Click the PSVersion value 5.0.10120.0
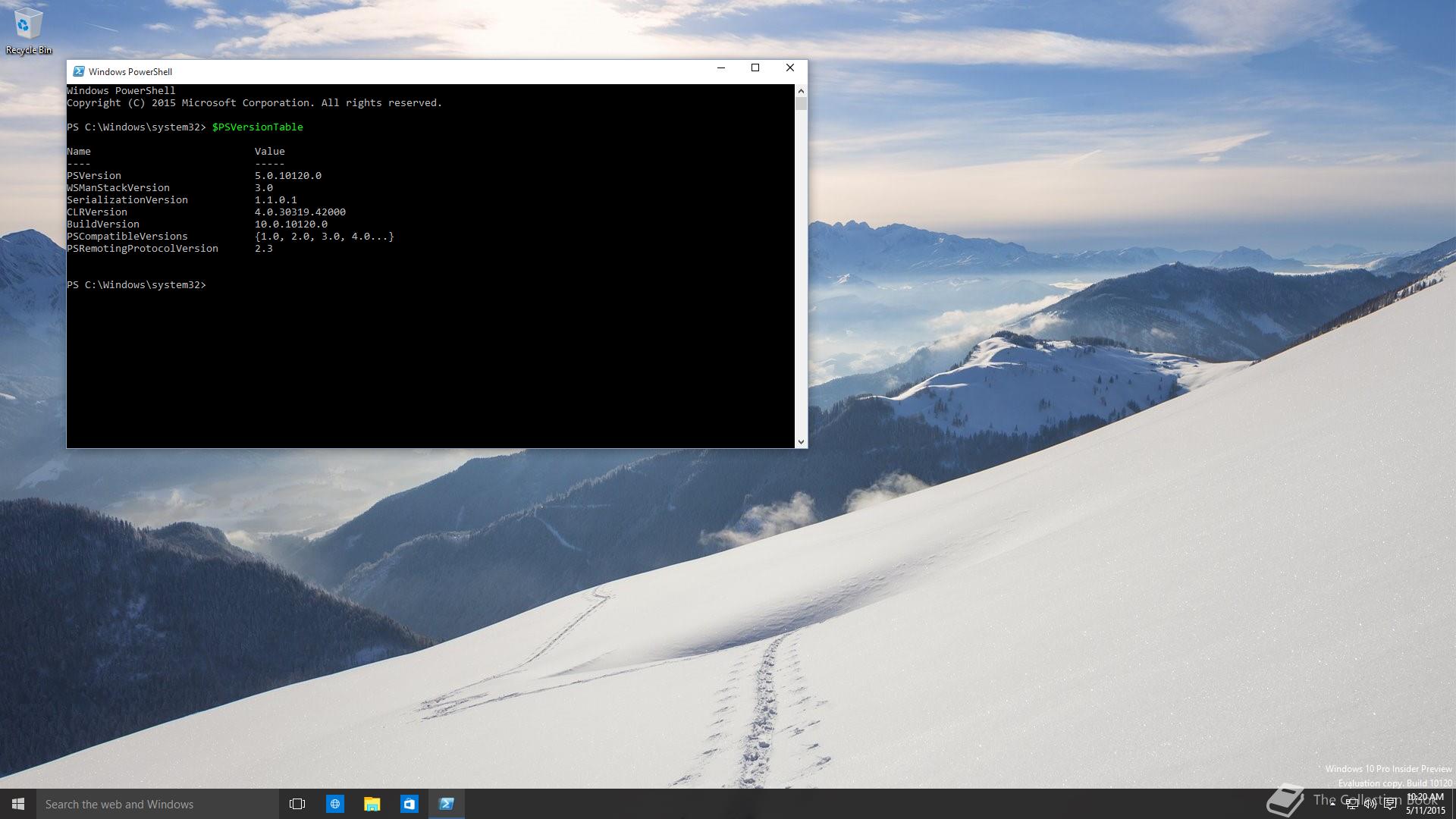Viewport: 1456px width, 819px height. [x=288, y=176]
